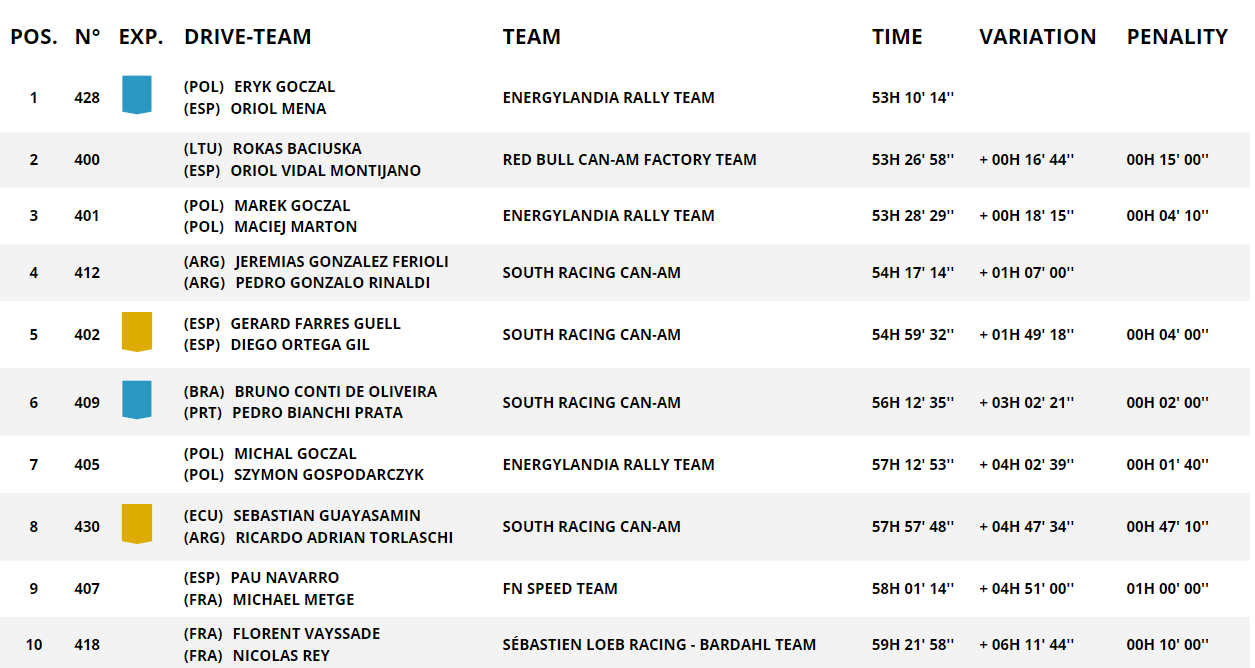The height and width of the screenshot is (668, 1255).
Task: Click co-driver Michael Metge's name
Action: tap(293, 600)
